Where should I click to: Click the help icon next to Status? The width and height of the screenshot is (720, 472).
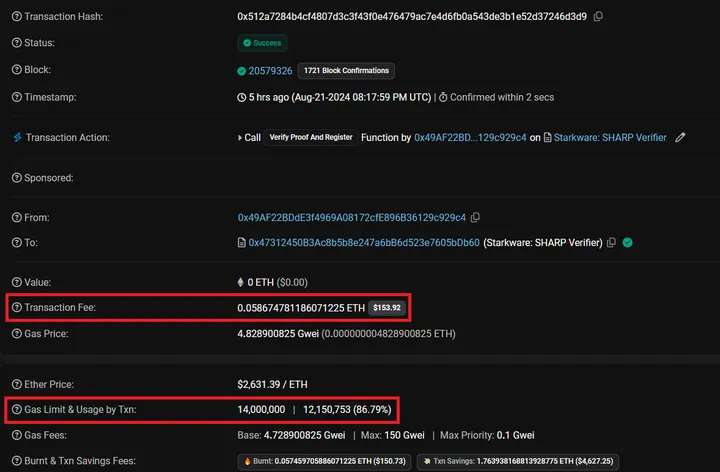[x=16, y=43]
